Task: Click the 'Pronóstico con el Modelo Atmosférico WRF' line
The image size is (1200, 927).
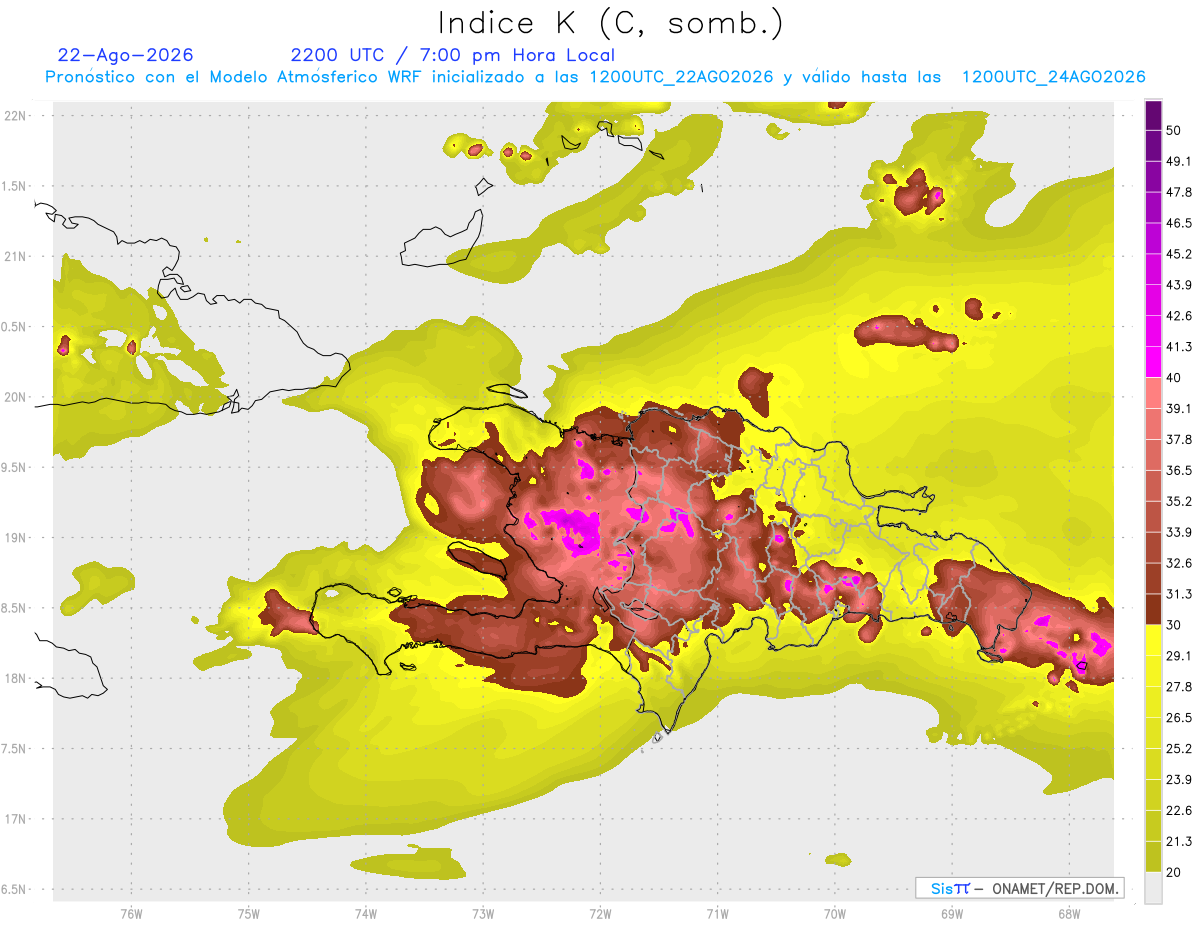Action: 595,77
